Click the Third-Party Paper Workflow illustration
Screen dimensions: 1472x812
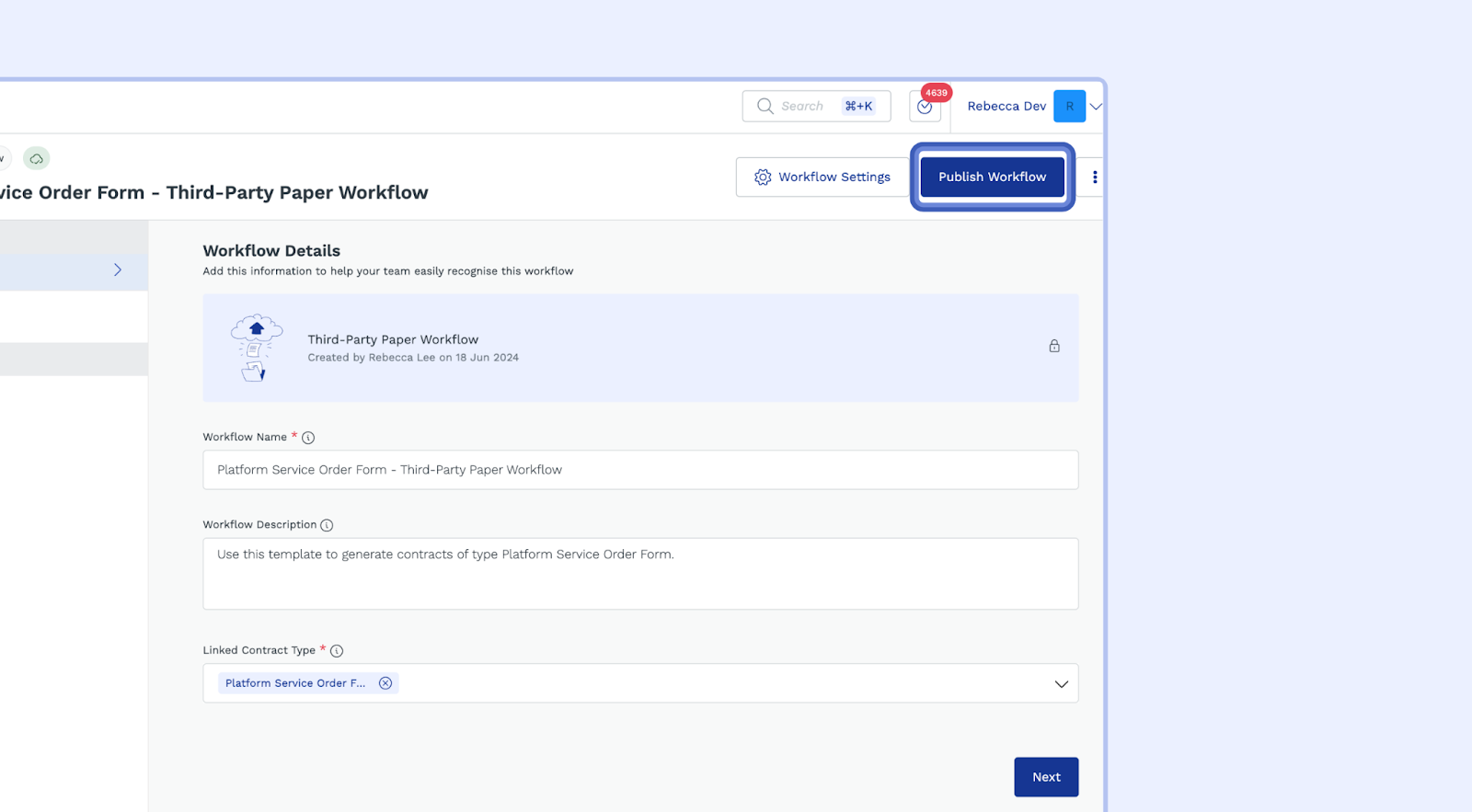click(256, 348)
